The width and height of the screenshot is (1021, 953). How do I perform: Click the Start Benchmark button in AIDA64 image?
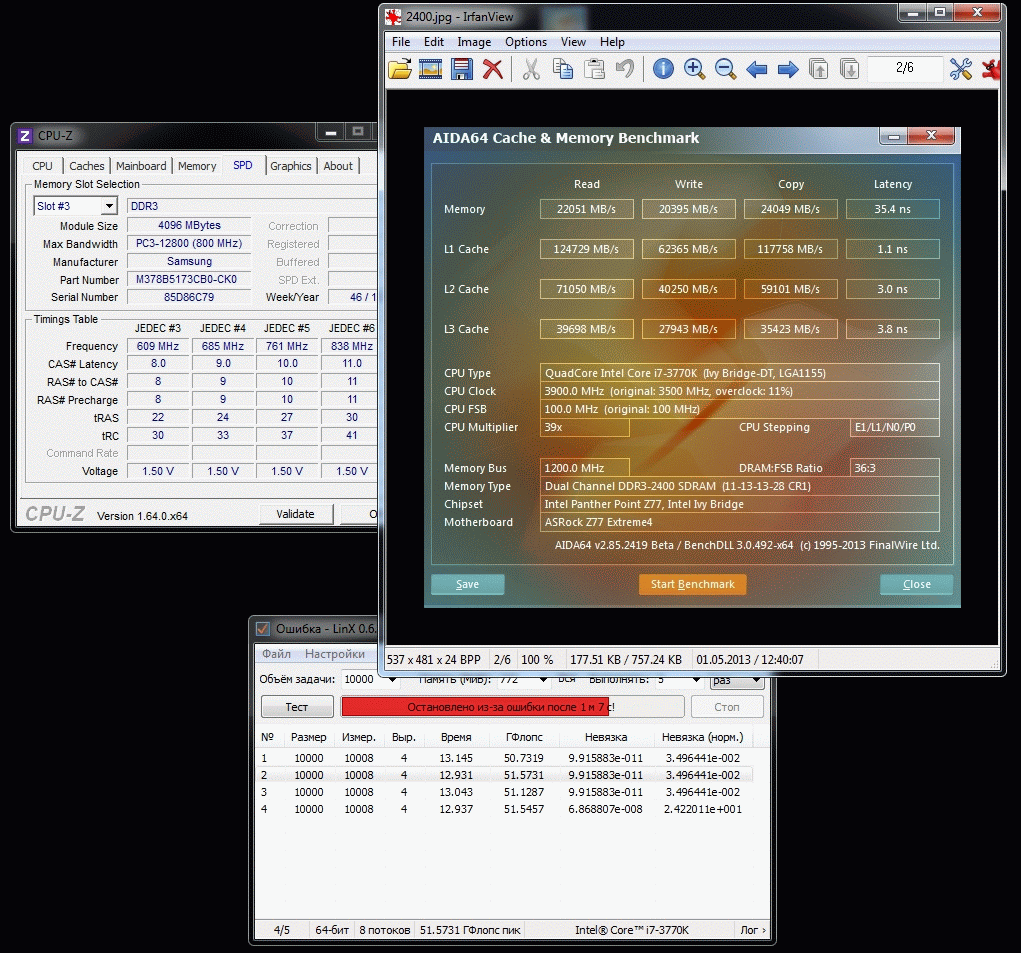pos(692,584)
